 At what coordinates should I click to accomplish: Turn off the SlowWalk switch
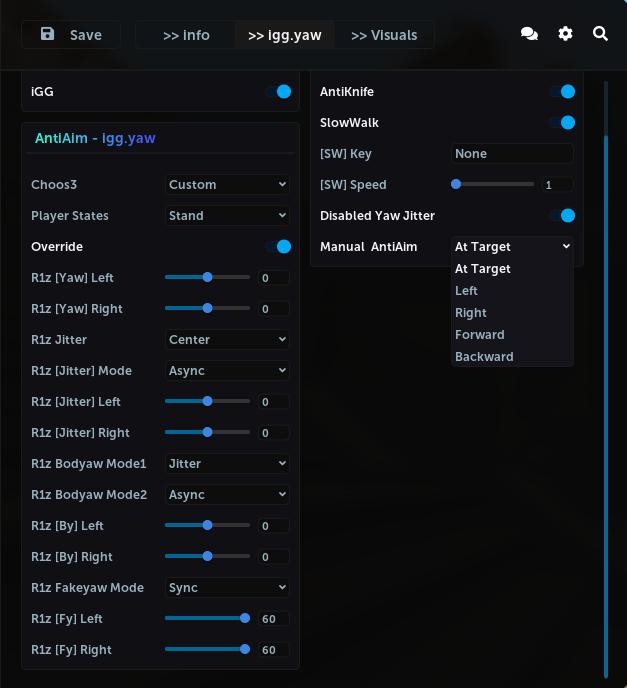pos(562,123)
